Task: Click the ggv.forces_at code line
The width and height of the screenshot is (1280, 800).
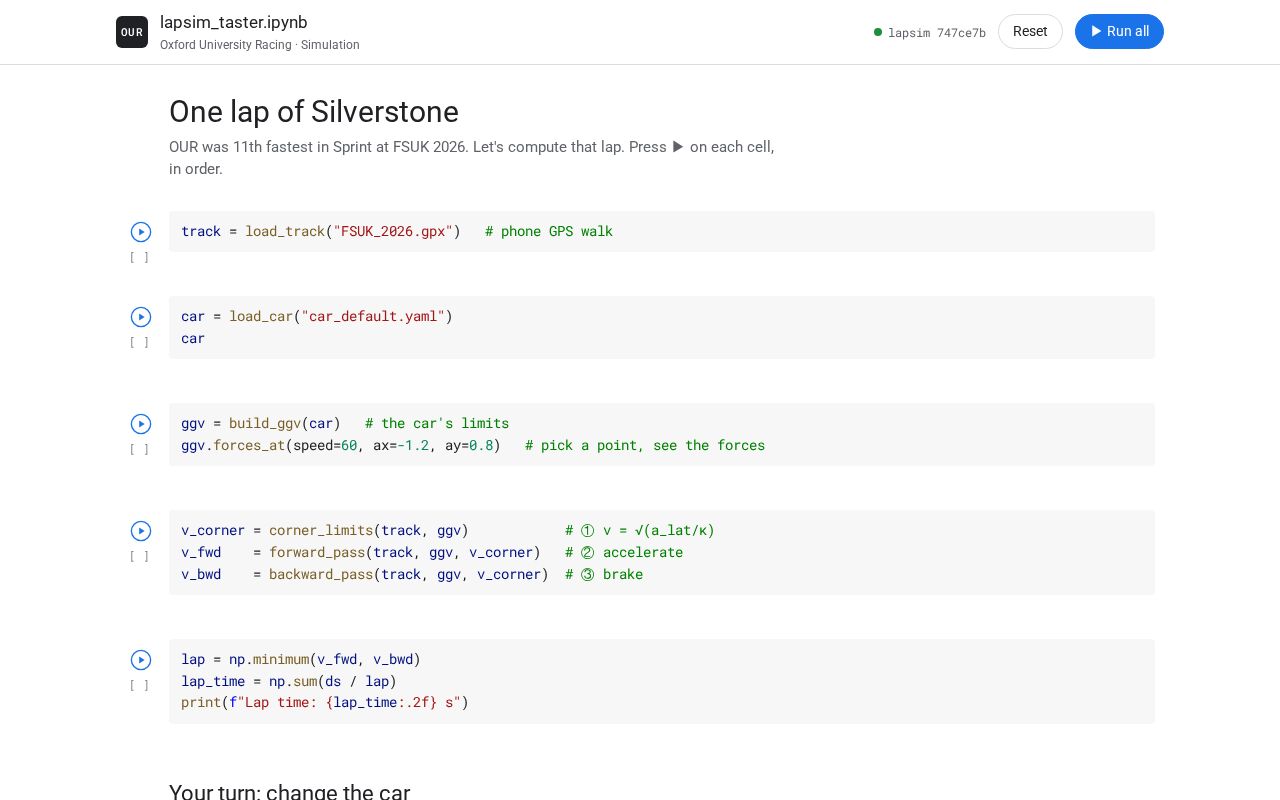Action: point(473,445)
